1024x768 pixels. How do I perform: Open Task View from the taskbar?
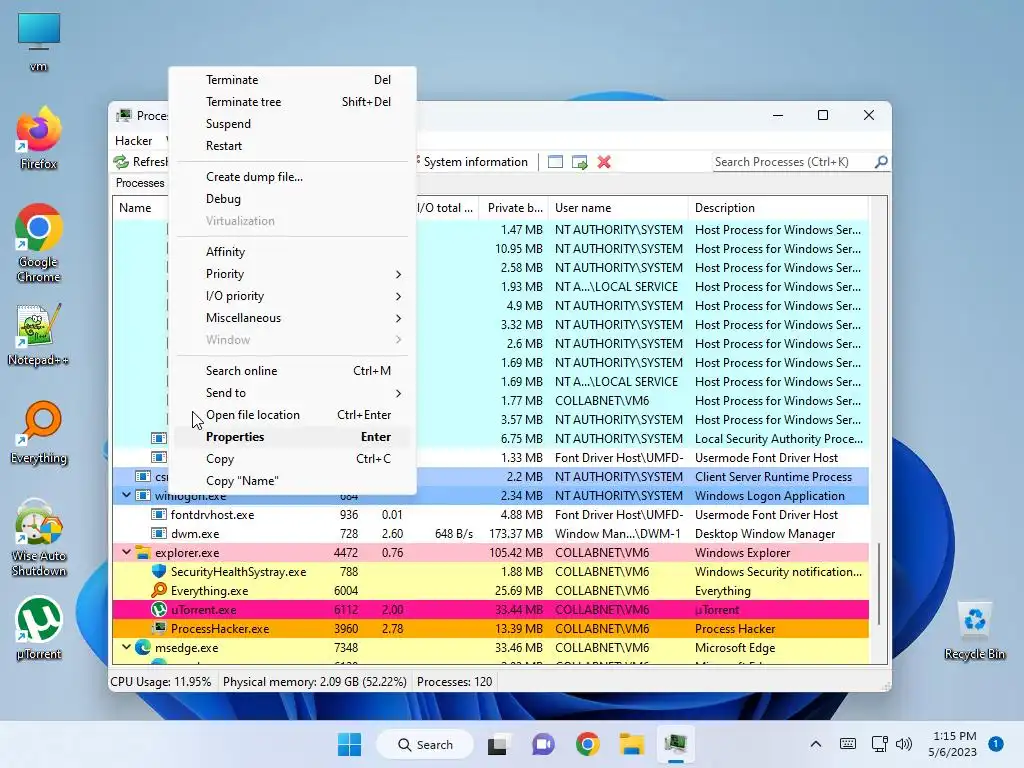tap(498, 744)
